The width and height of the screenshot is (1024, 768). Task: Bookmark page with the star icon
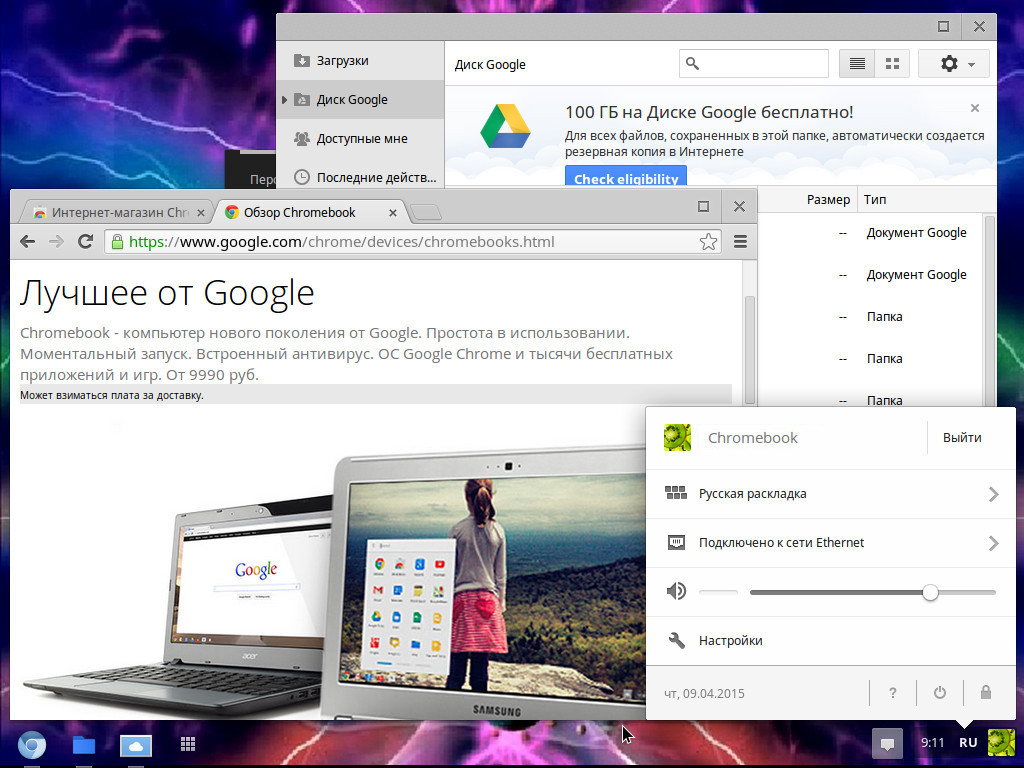click(x=708, y=242)
